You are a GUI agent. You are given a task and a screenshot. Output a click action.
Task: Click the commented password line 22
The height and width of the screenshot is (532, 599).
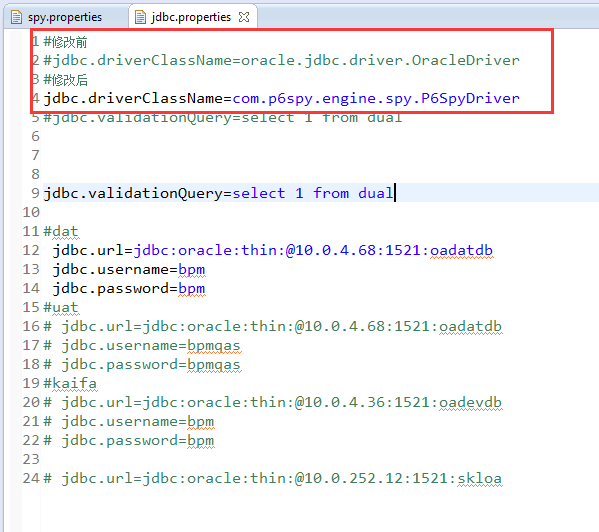point(129,441)
